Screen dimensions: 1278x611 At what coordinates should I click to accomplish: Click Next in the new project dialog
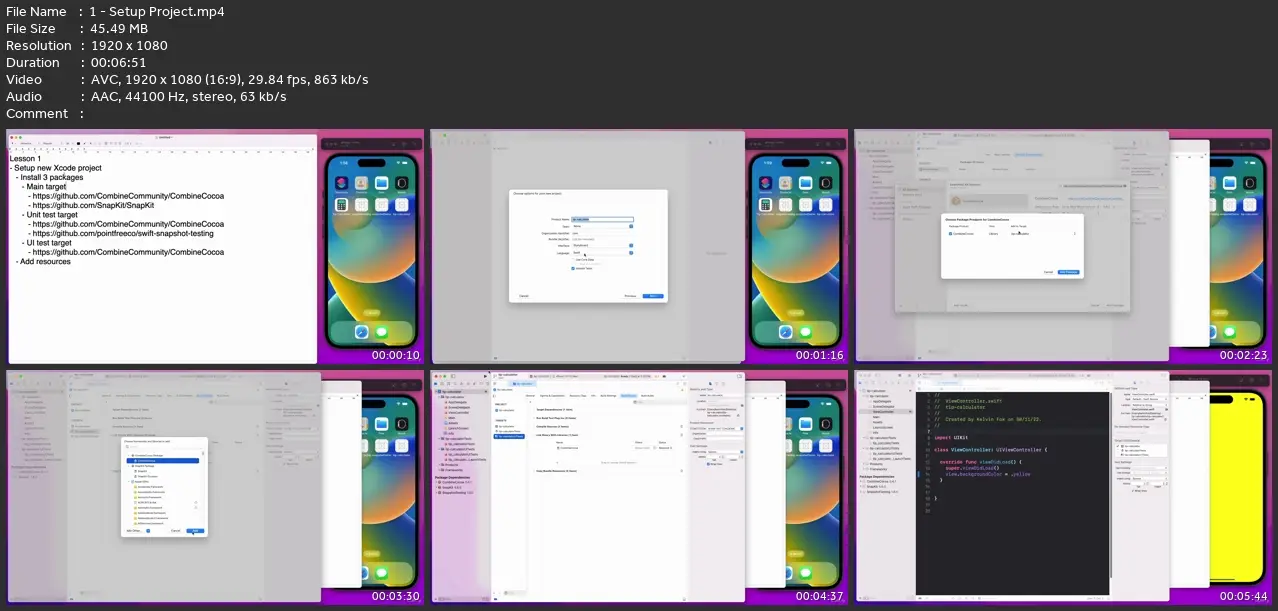pyautogui.click(x=652, y=296)
